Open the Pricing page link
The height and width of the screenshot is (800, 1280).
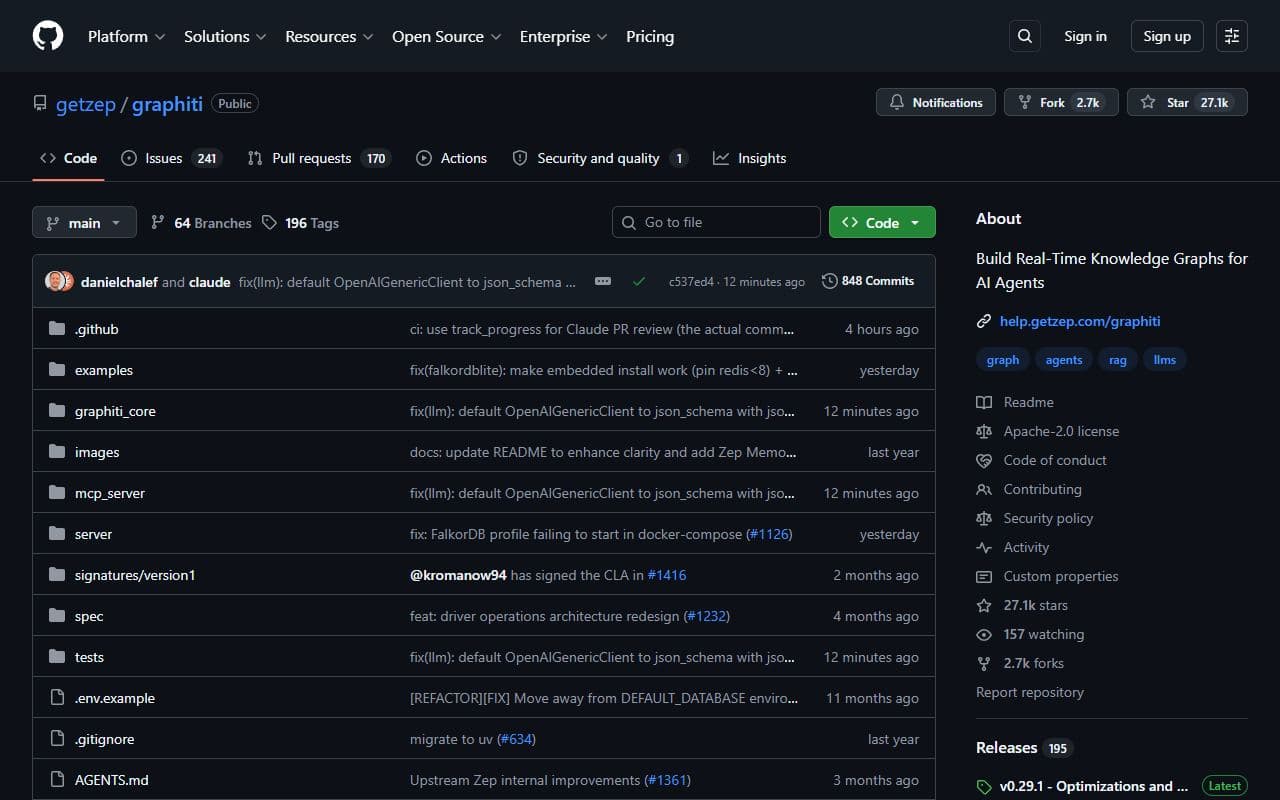650,36
